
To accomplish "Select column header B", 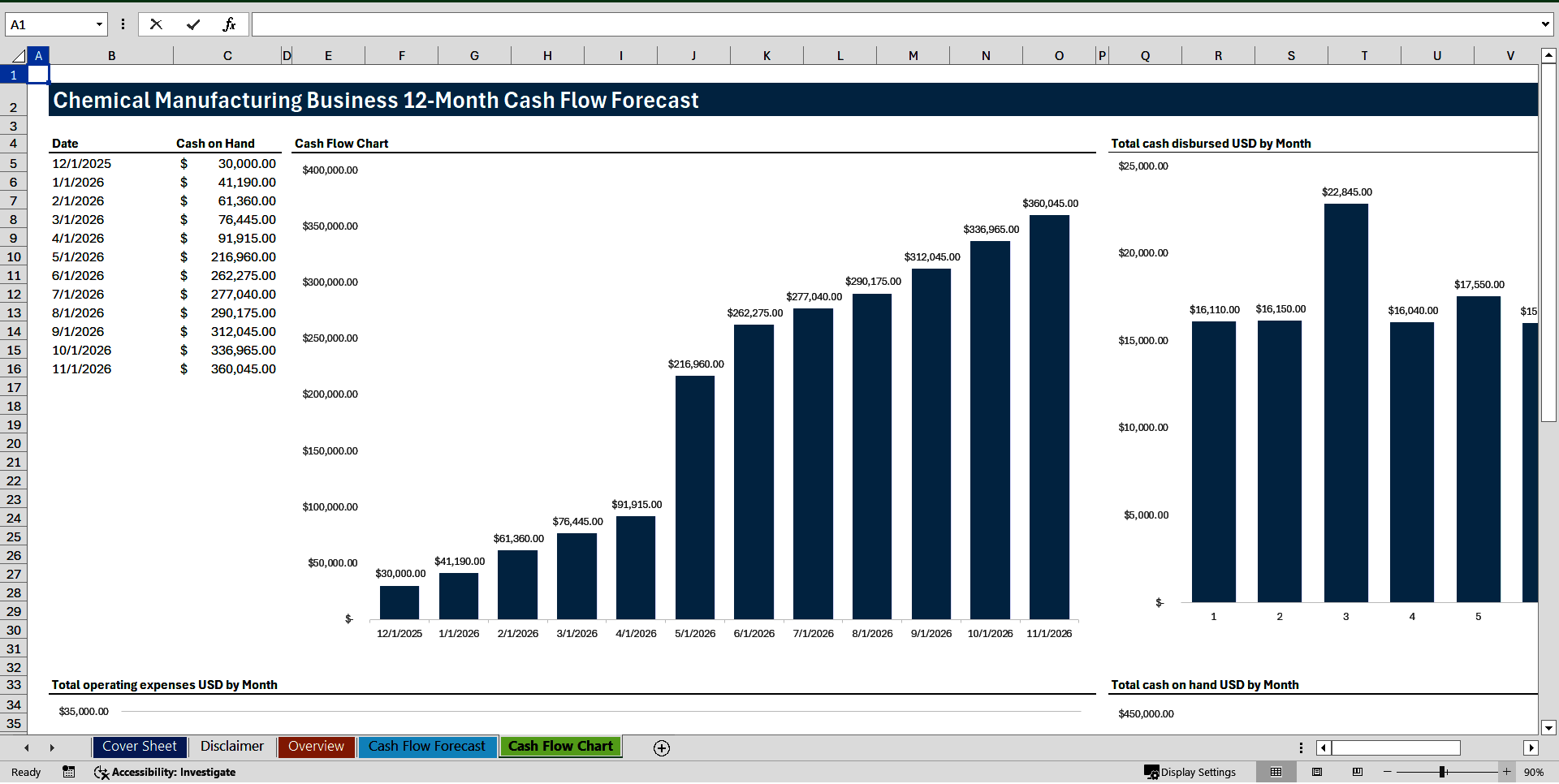I will click(111, 55).
